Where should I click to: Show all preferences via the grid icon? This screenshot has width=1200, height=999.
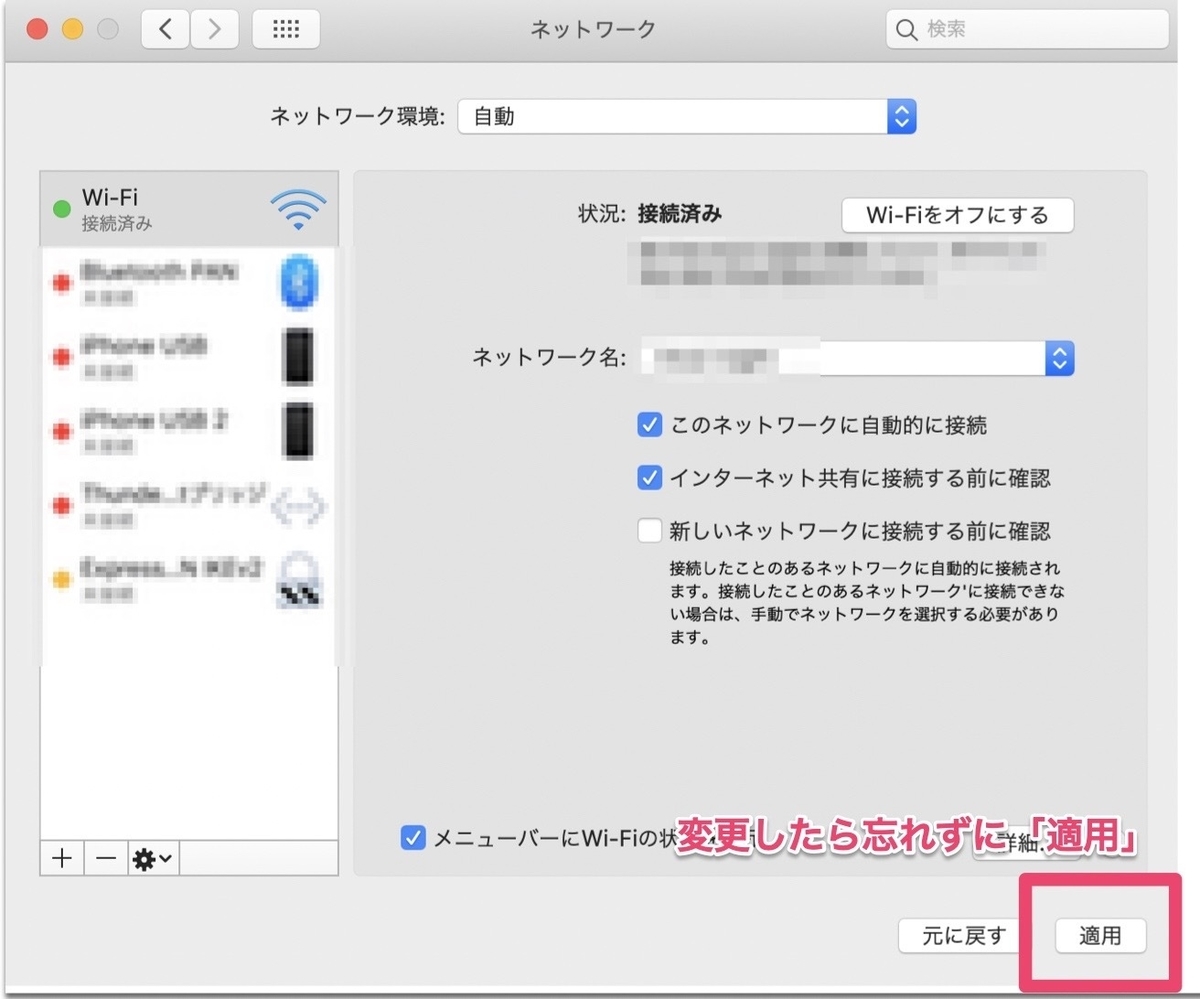(x=286, y=30)
